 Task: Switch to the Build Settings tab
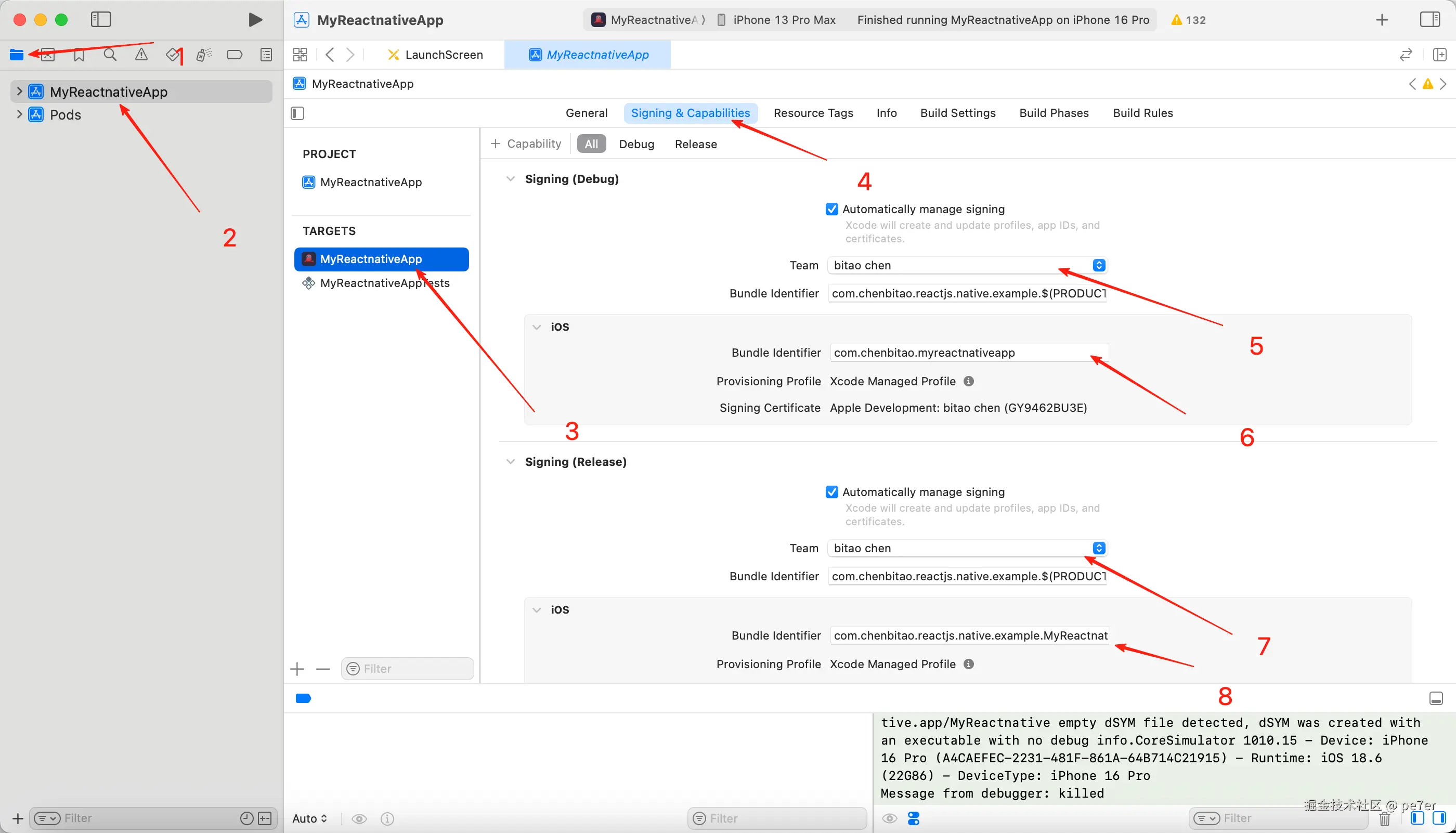tap(958, 113)
